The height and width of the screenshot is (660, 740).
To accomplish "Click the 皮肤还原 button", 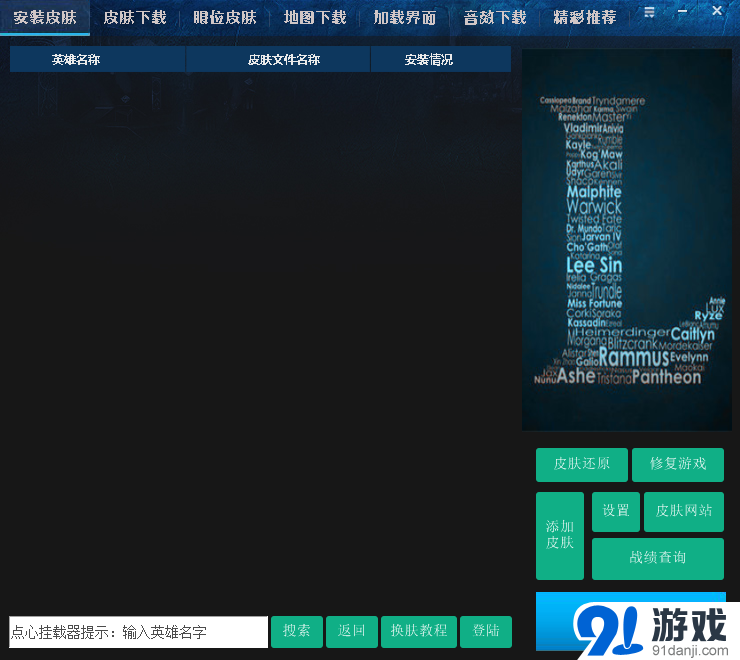I will [582, 465].
